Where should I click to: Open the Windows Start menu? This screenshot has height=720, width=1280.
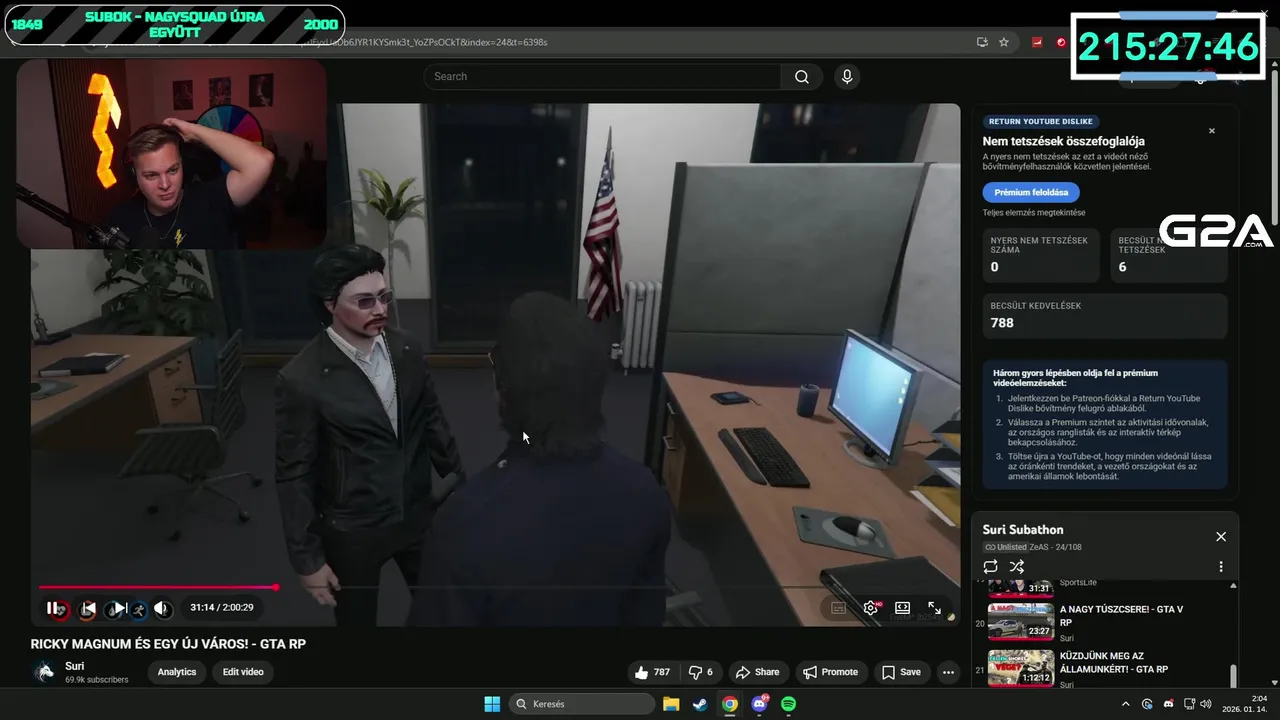coord(492,704)
